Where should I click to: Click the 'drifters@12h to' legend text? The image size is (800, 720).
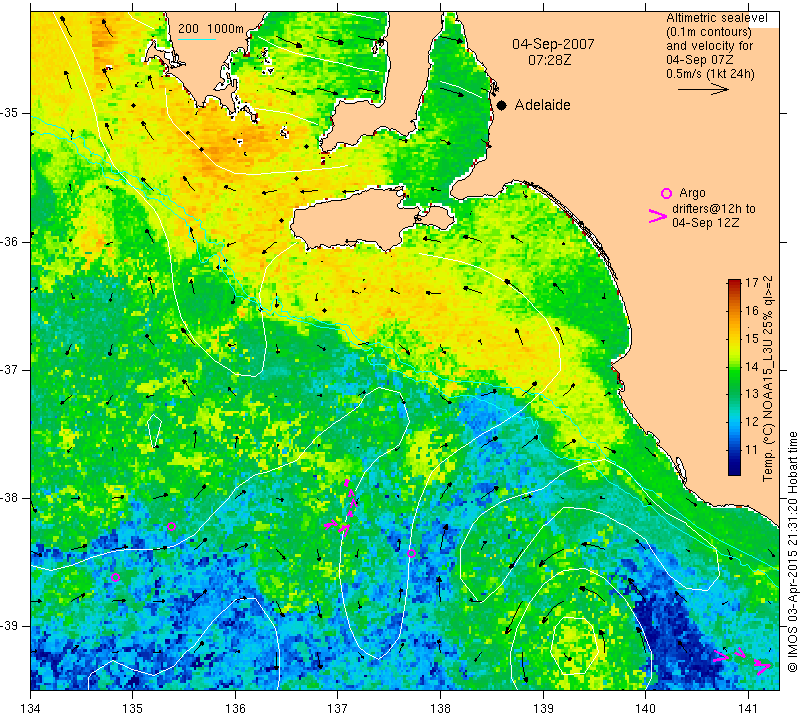pos(714,209)
